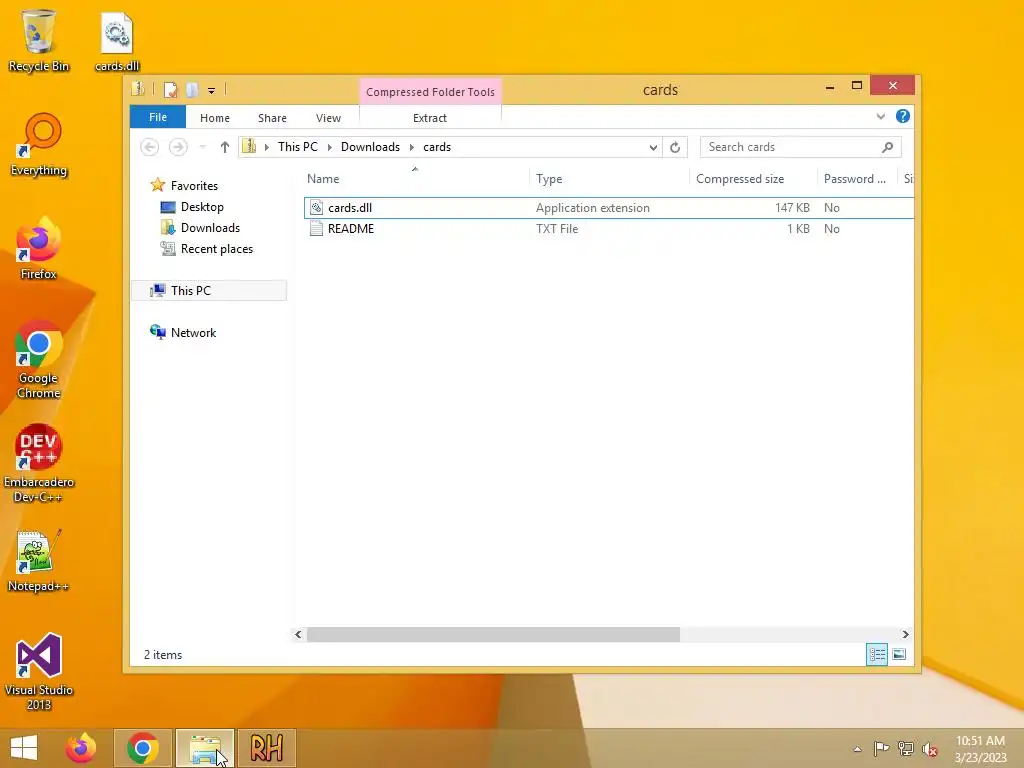Select Desktop in the navigation pane

[192, 207]
